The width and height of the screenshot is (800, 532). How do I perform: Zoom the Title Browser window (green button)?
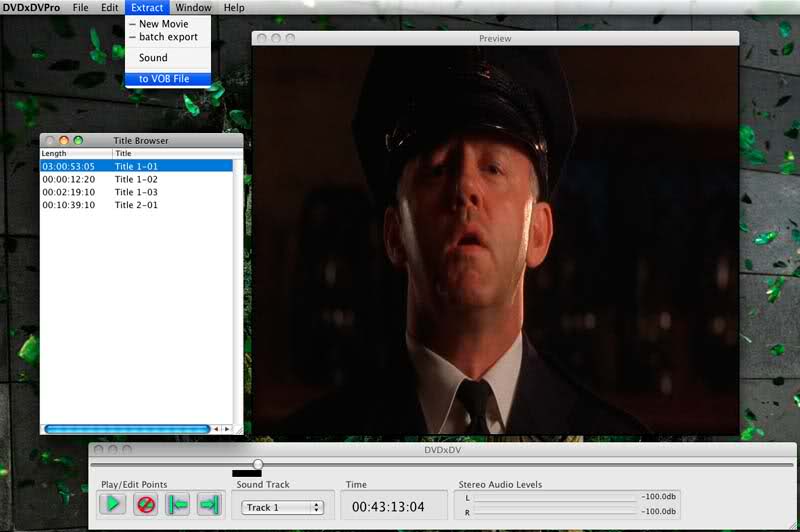click(x=78, y=140)
